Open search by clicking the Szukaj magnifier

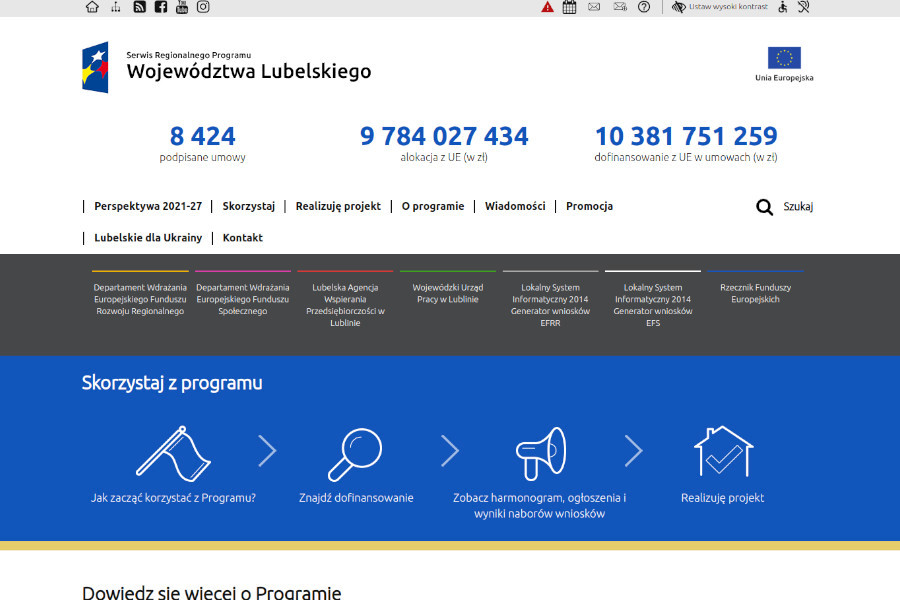pyautogui.click(x=765, y=207)
